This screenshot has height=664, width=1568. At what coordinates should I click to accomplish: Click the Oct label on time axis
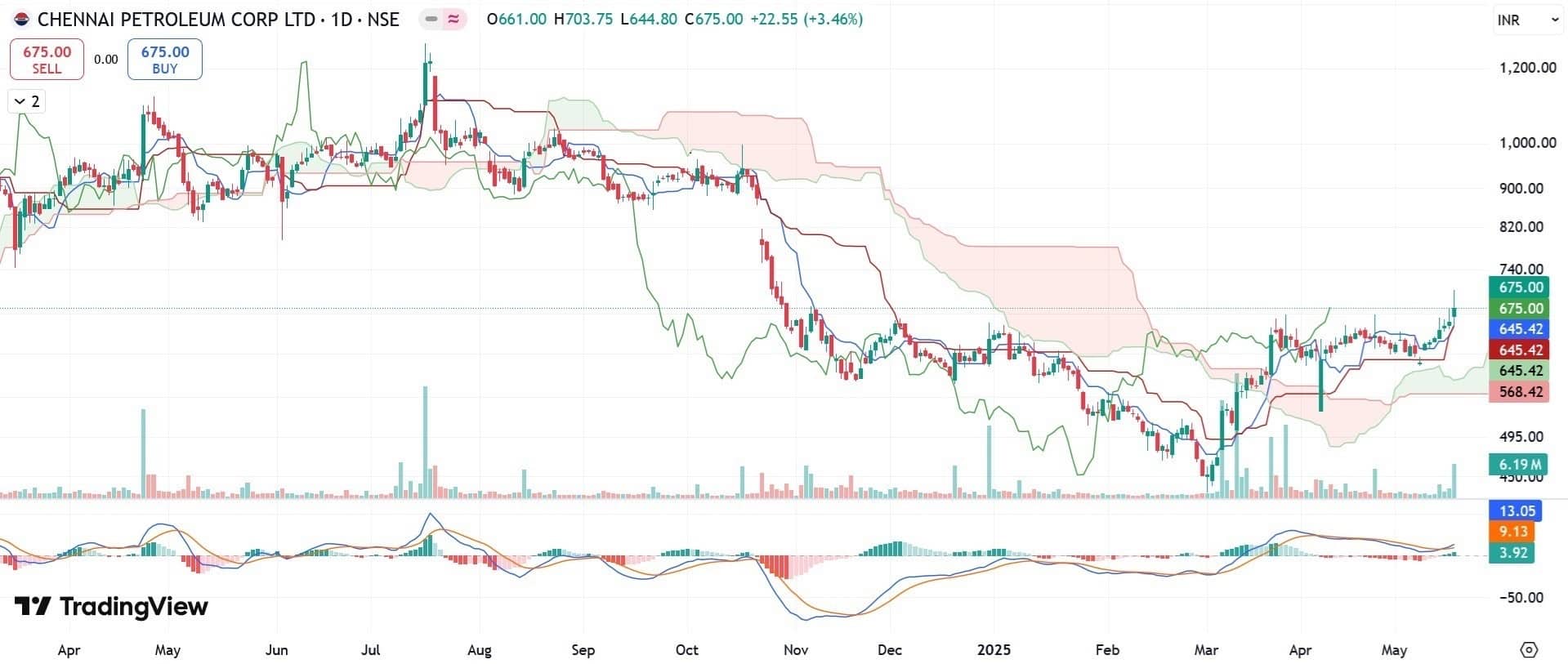[687, 650]
